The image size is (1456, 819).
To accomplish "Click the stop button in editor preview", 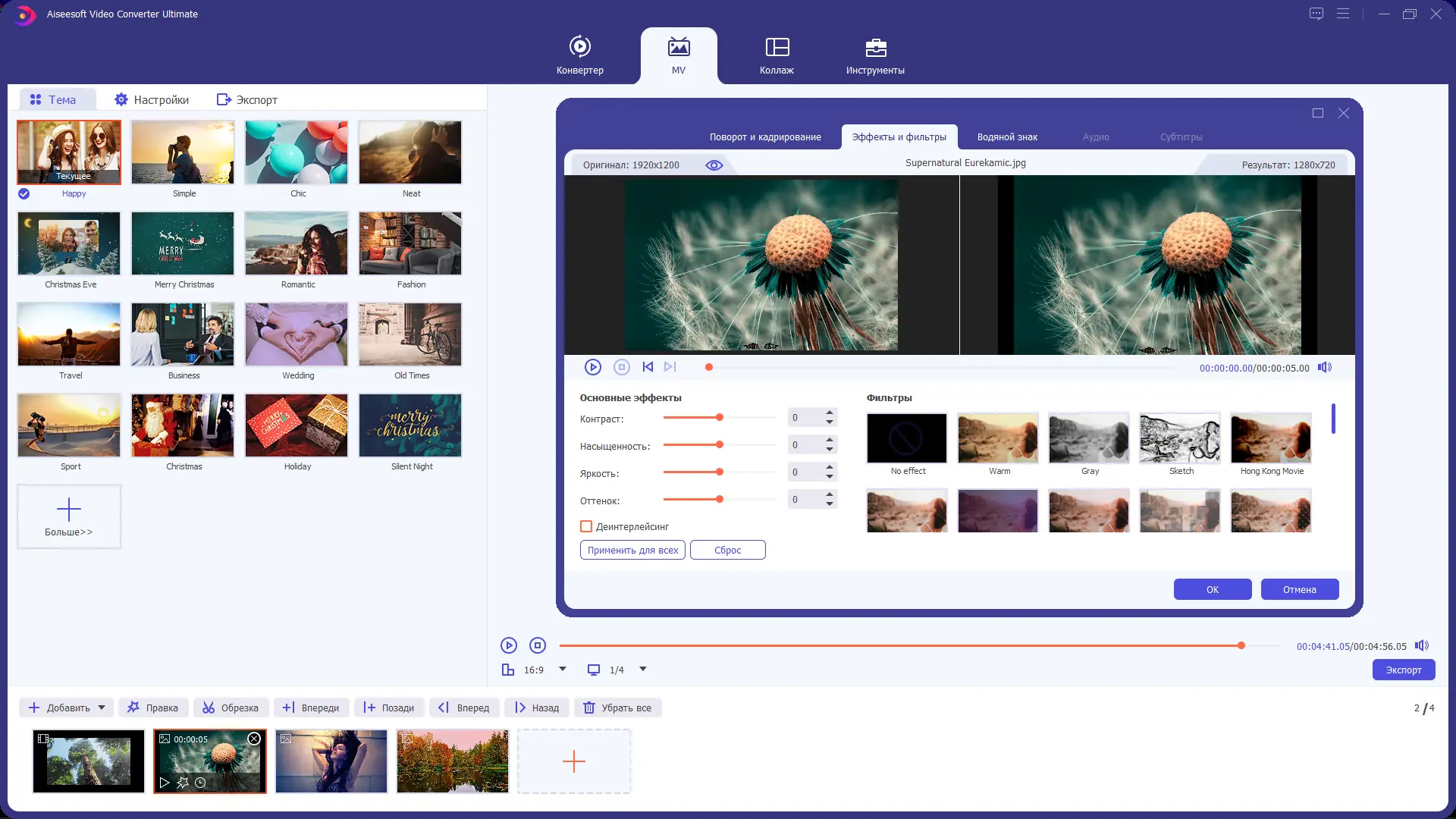I will (622, 368).
